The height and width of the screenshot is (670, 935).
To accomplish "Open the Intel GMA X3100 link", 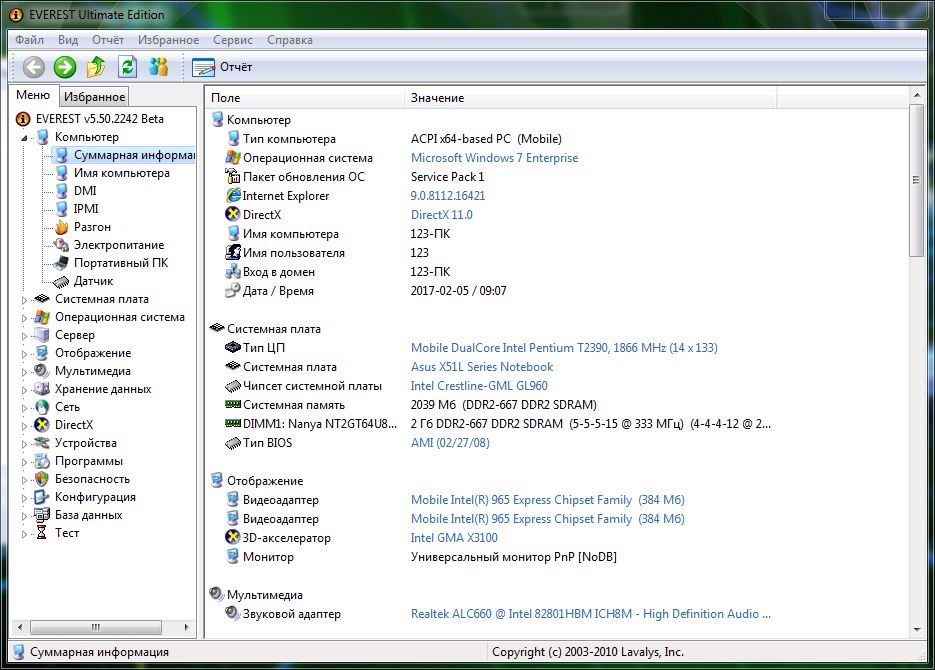I will click(454, 538).
